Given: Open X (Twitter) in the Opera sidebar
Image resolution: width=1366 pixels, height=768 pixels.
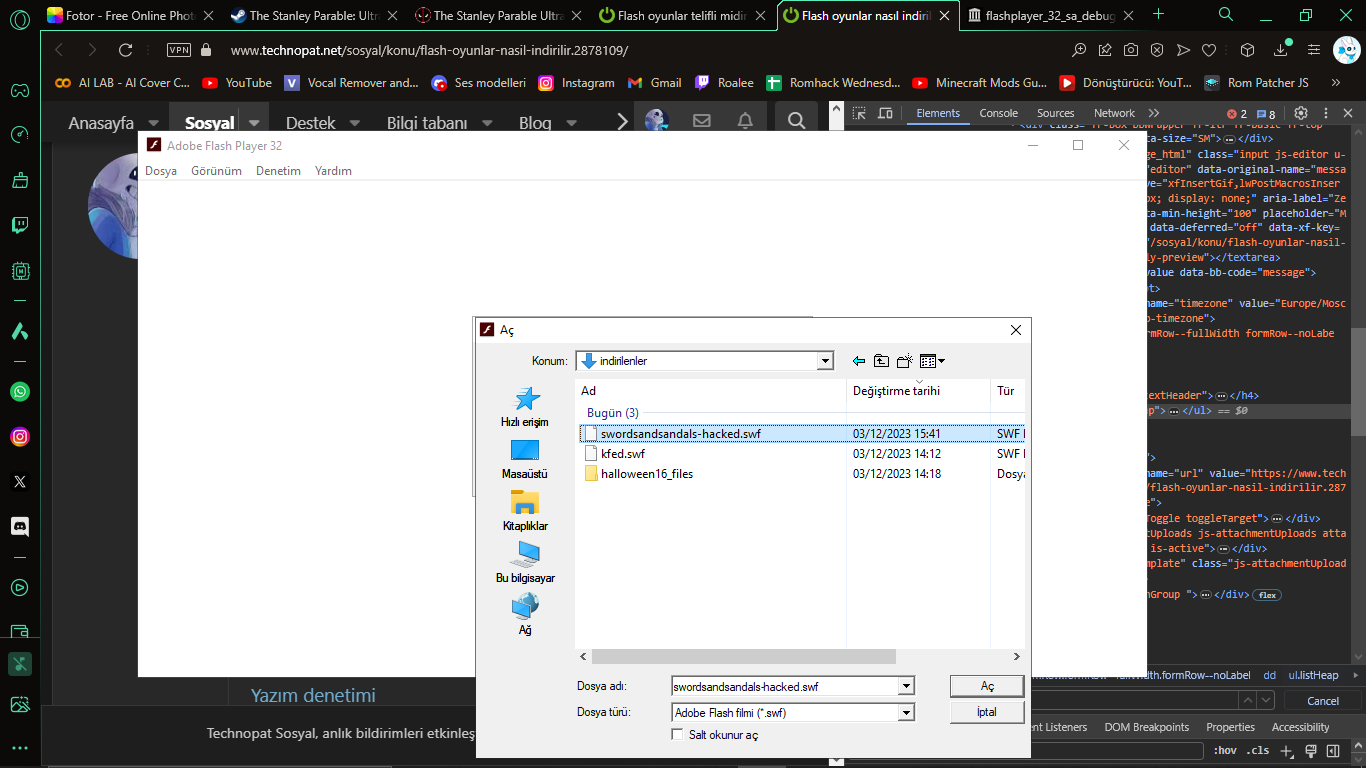Looking at the screenshot, I should pos(20,482).
